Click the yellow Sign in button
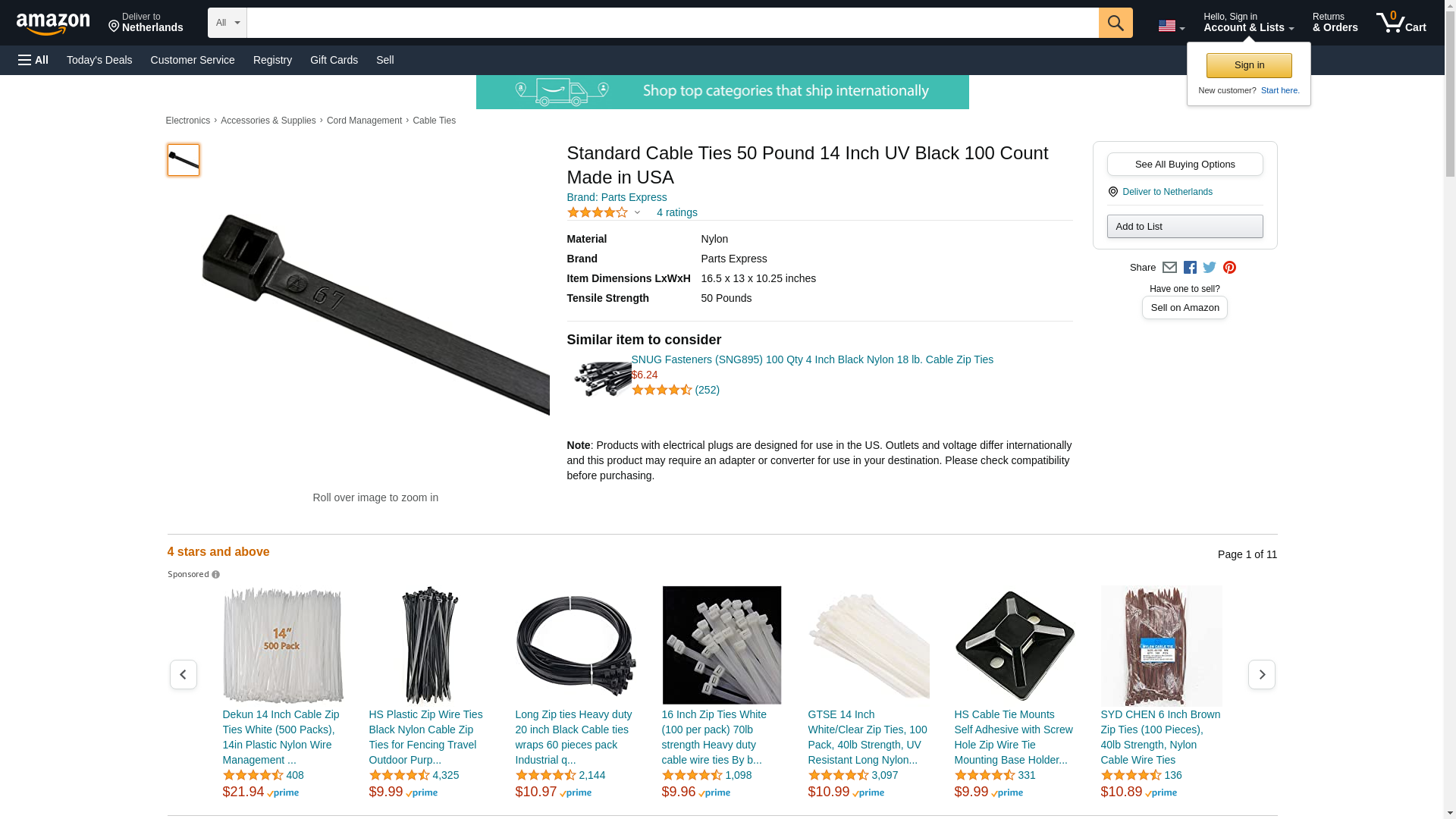1456x819 pixels. pos(1249,65)
